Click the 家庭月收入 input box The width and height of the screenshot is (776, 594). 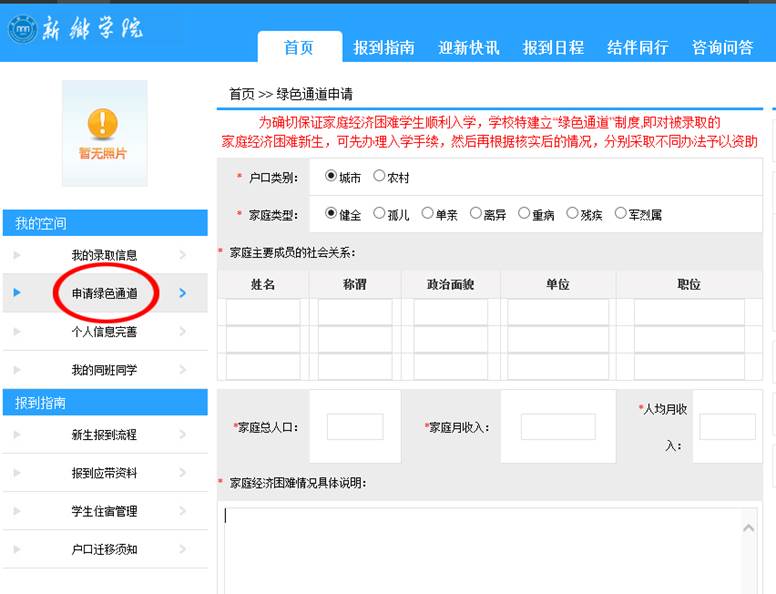[x=558, y=427]
